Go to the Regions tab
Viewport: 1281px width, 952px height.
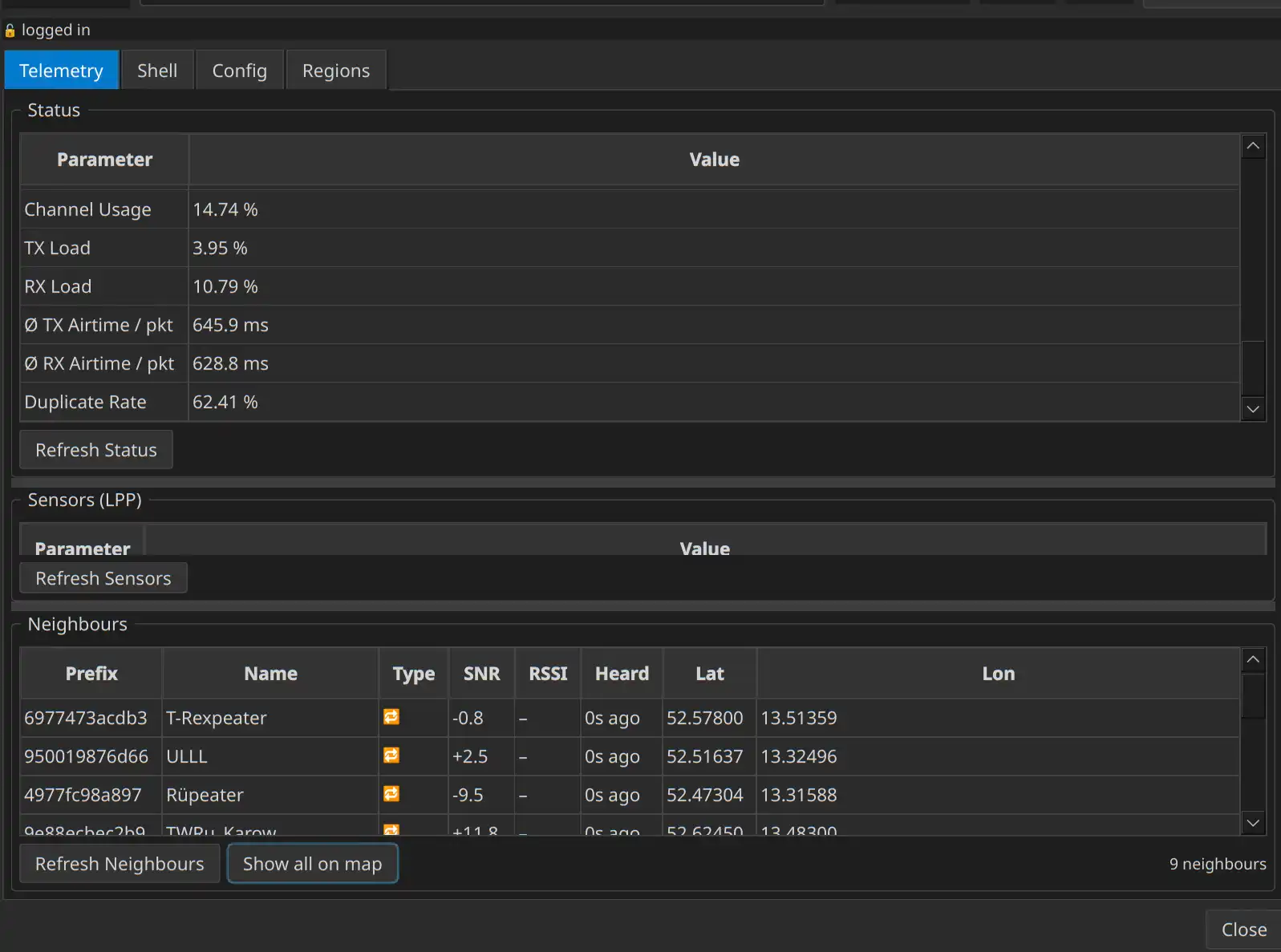pyautogui.click(x=335, y=71)
